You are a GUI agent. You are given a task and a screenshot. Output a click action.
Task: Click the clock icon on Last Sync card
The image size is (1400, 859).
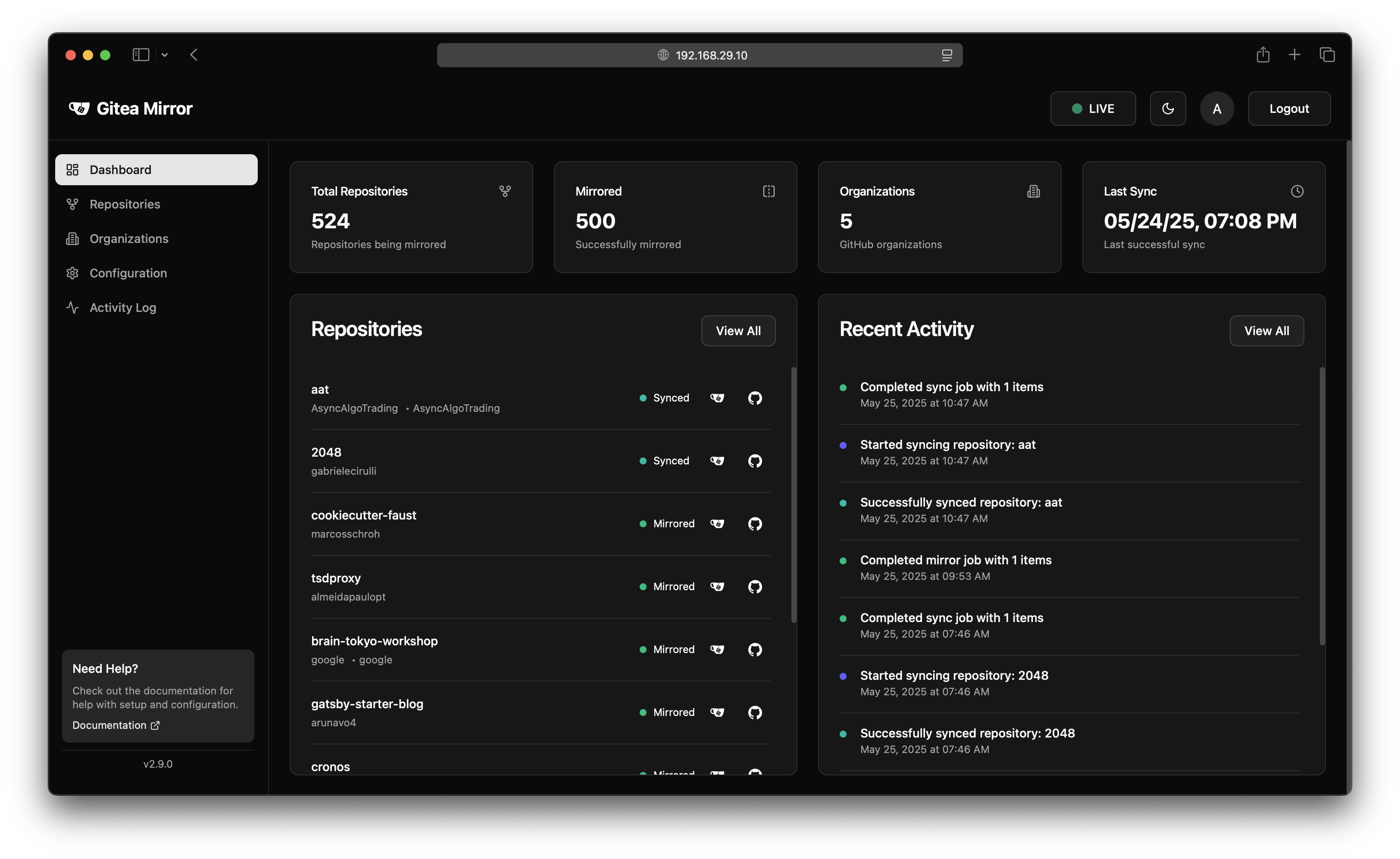[x=1298, y=191]
